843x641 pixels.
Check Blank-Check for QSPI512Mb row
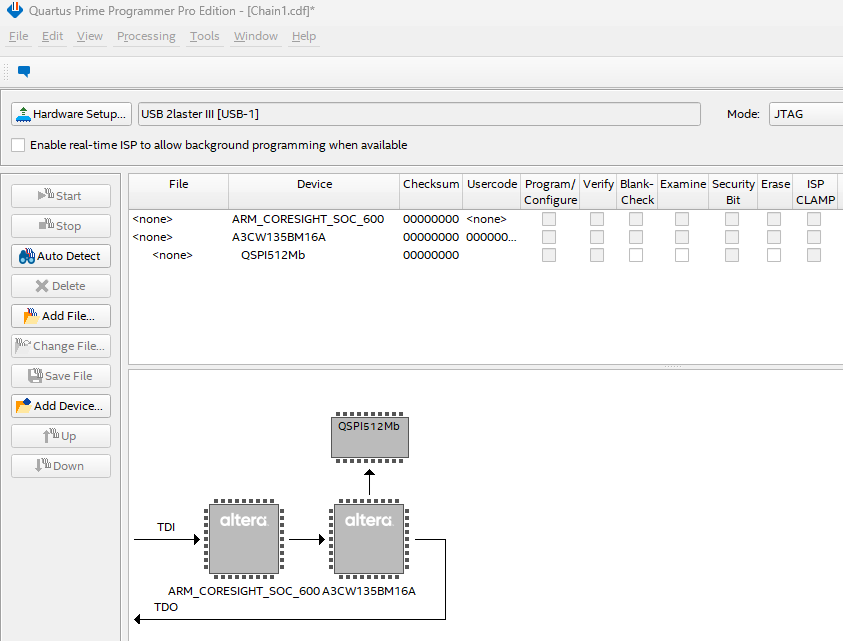(636, 255)
